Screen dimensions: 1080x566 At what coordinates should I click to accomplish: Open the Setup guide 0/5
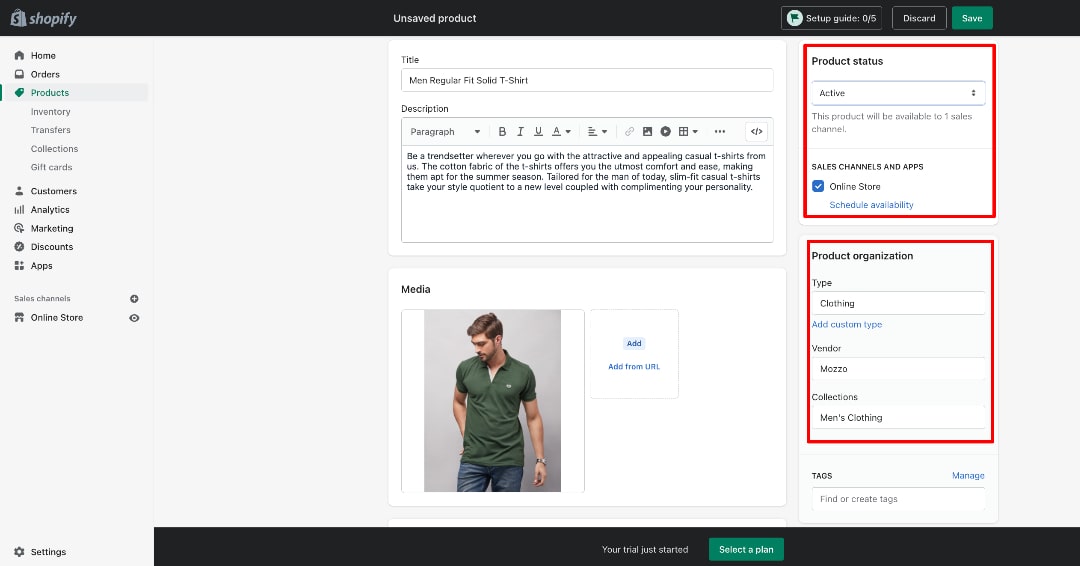click(x=832, y=18)
